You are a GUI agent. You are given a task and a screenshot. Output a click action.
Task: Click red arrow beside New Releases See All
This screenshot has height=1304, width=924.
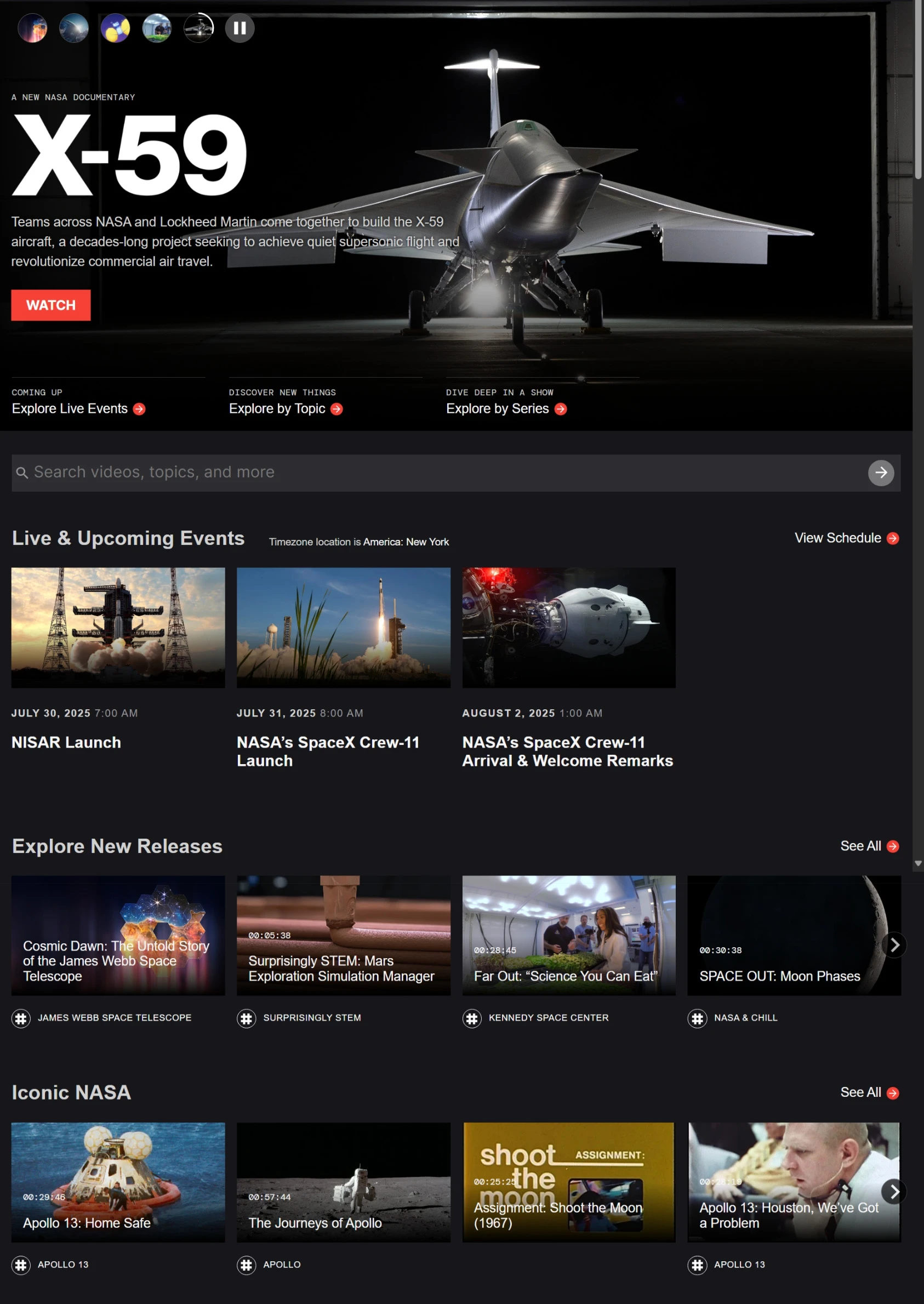pos(893,846)
